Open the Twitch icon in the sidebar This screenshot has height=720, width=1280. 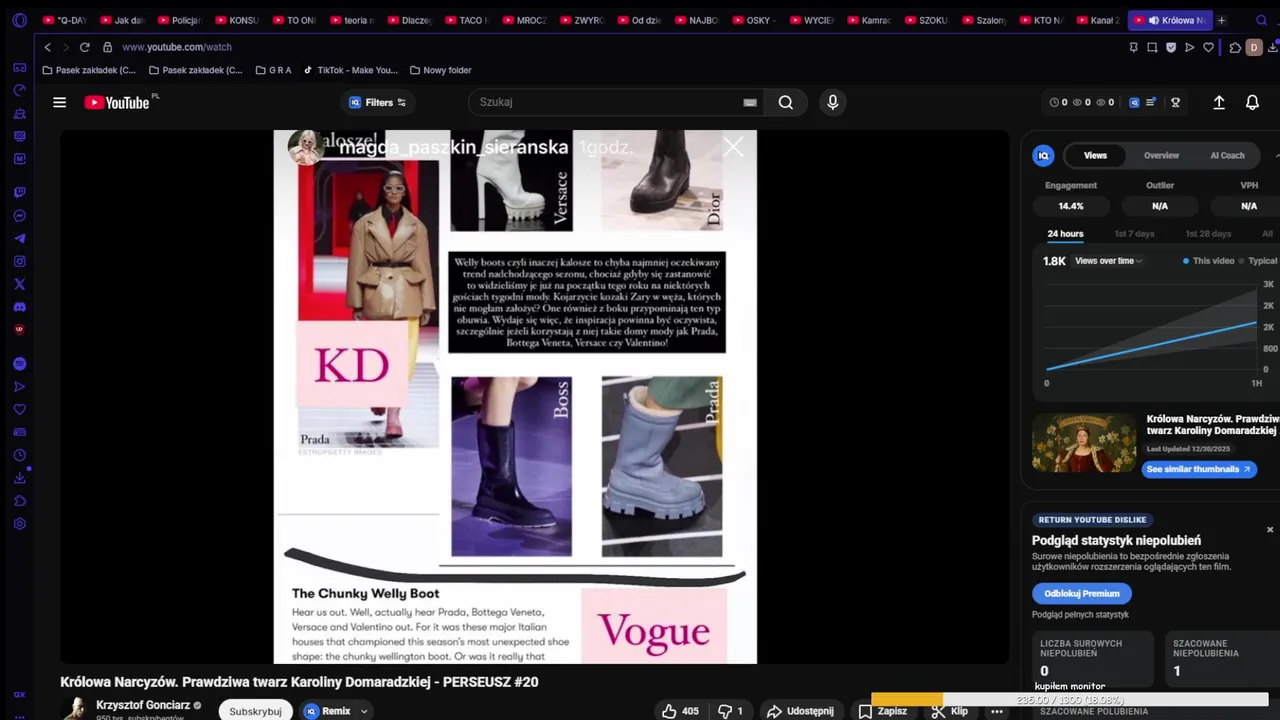click(19, 192)
